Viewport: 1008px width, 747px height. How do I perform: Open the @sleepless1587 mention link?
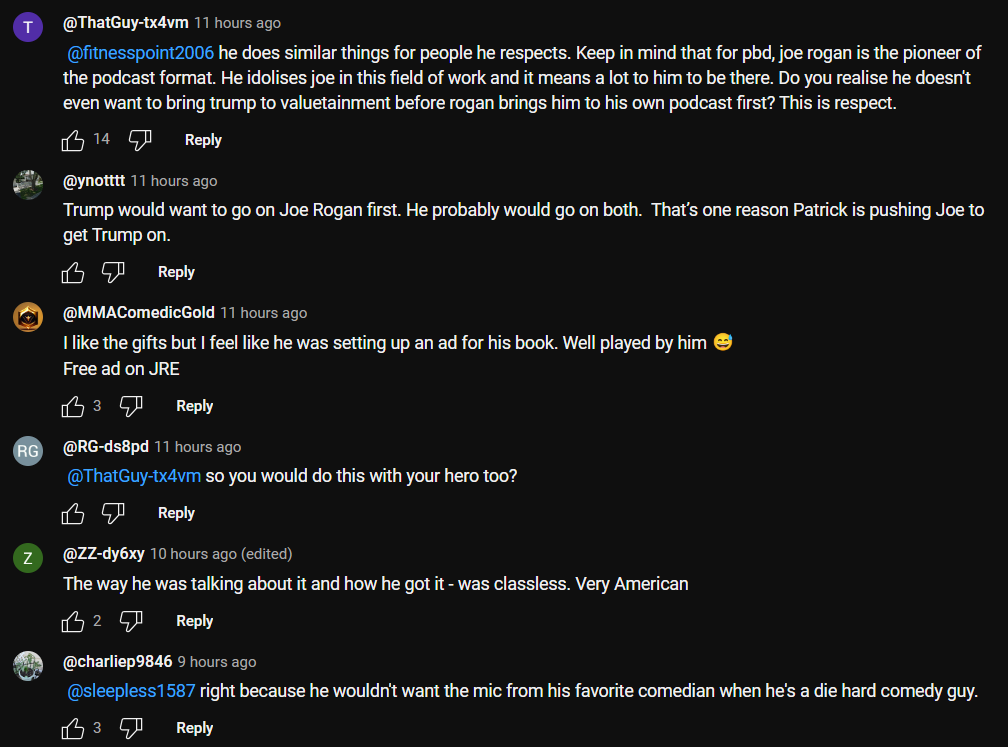131,692
